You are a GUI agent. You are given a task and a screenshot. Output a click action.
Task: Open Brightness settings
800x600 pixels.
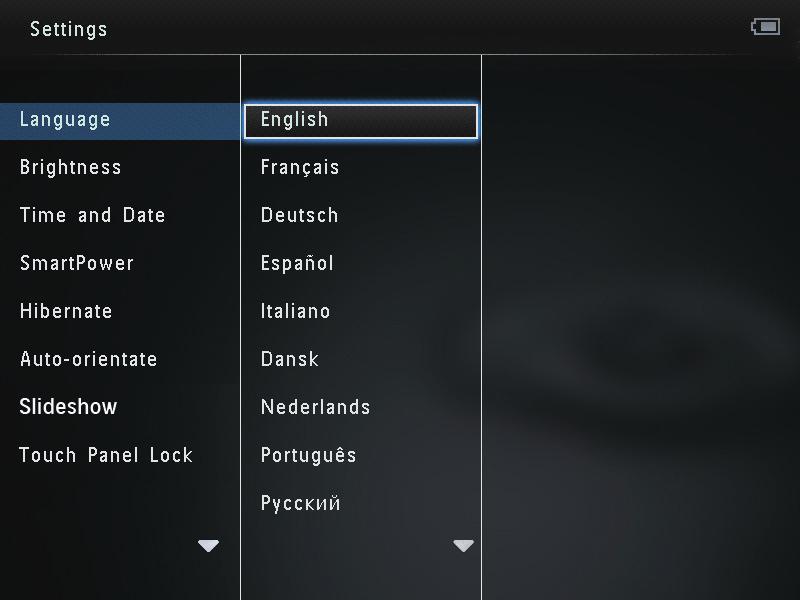pyautogui.click(x=70, y=167)
